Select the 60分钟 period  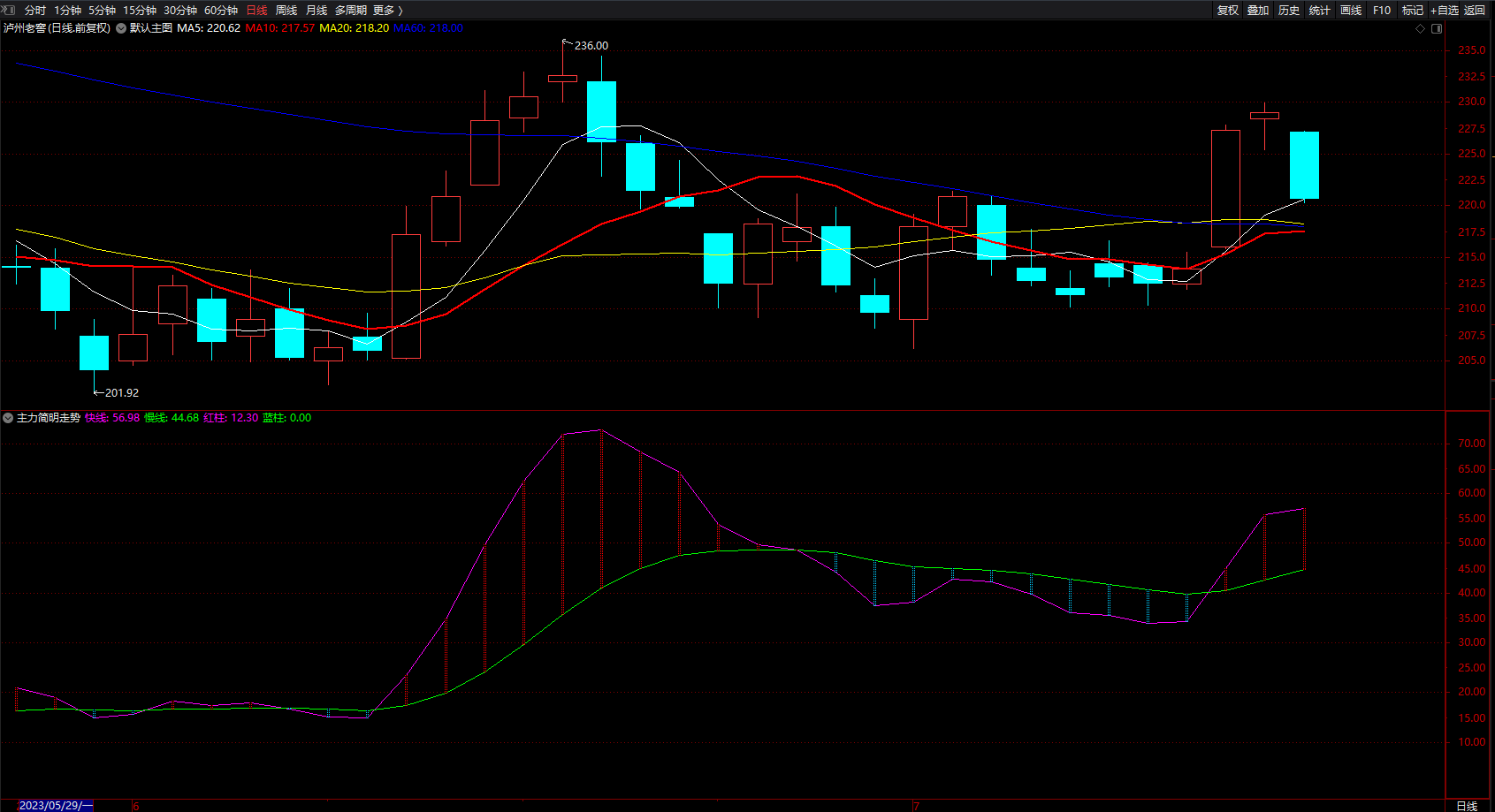(x=221, y=11)
